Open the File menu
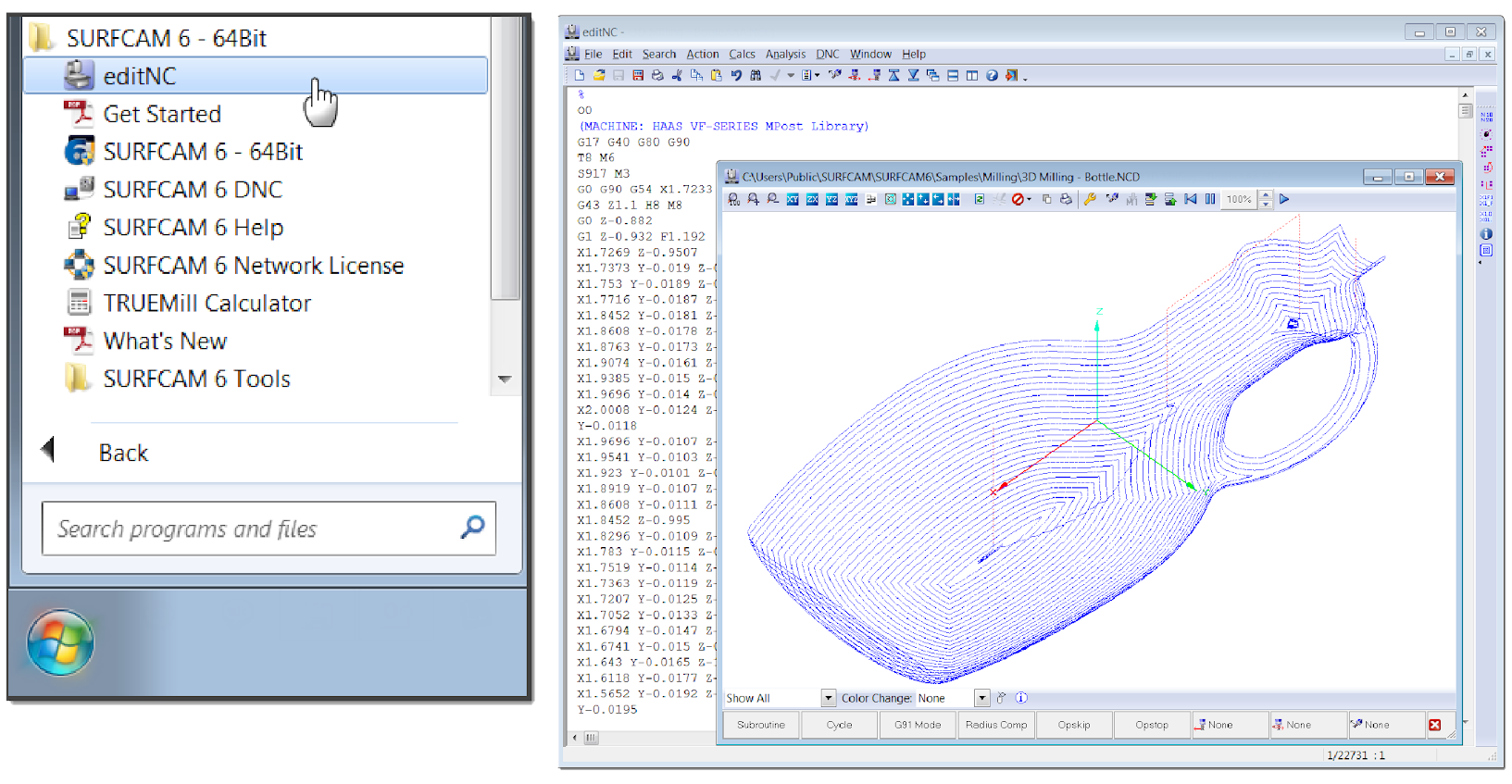This screenshot has width=1512, height=784. pos(594,54)
